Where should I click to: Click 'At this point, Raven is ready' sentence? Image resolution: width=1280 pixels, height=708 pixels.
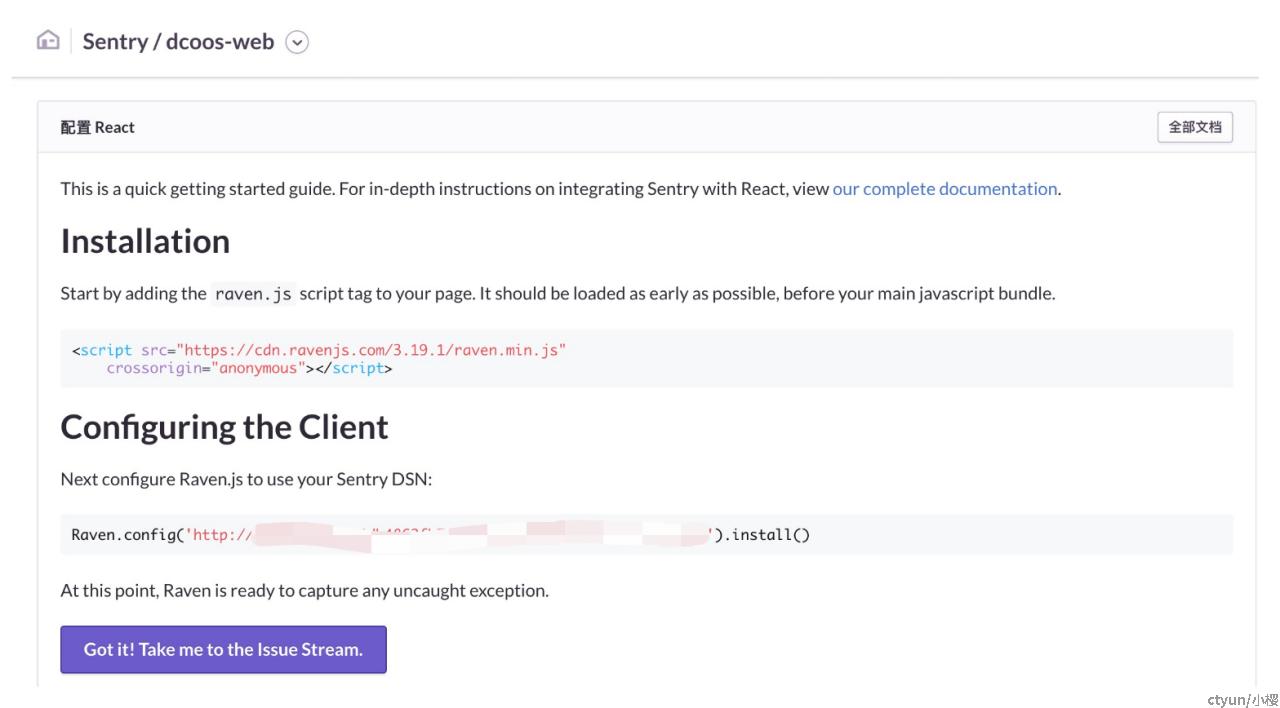[304, 590]
